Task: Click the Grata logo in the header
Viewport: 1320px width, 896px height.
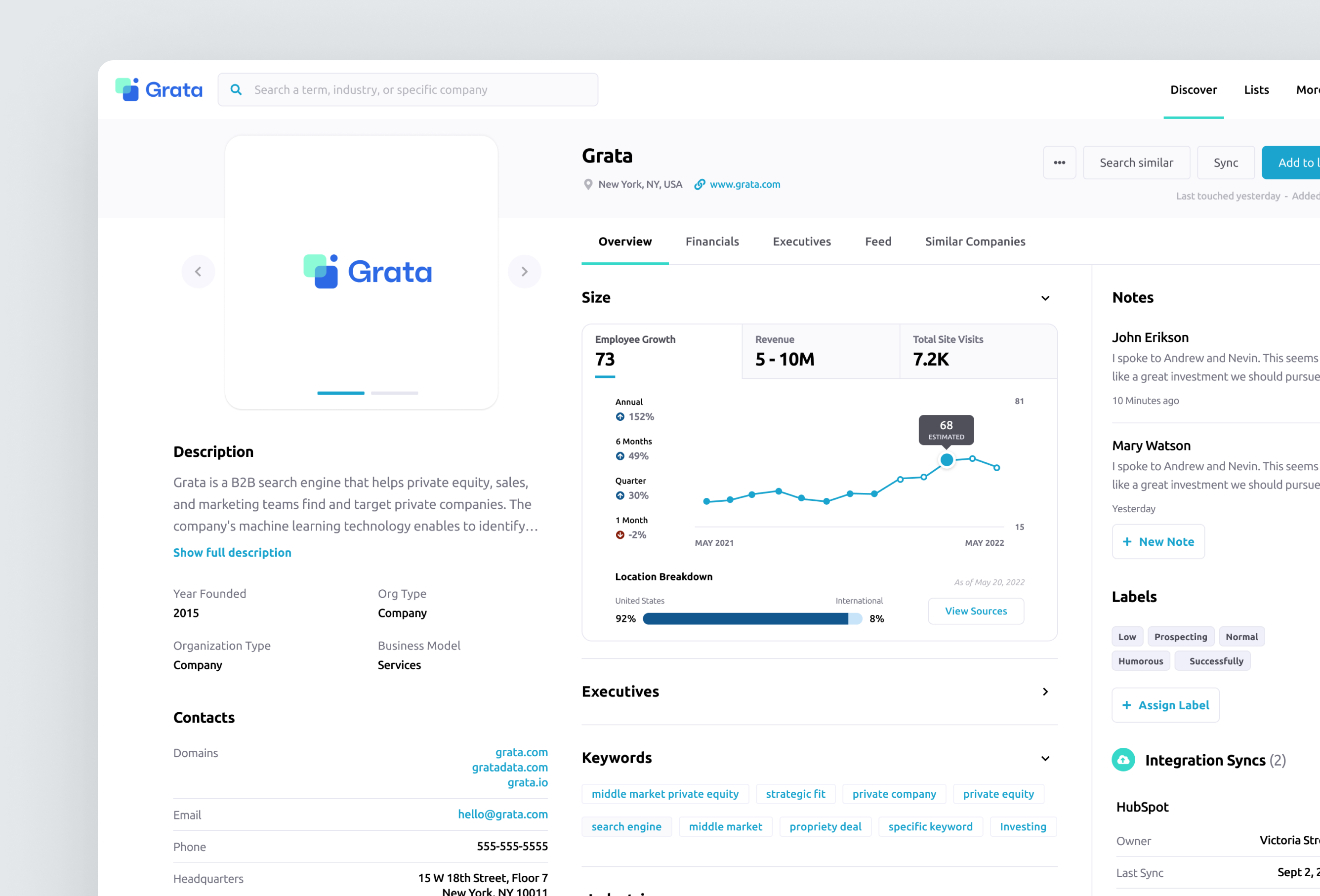Action: click(x=159, y=90)
